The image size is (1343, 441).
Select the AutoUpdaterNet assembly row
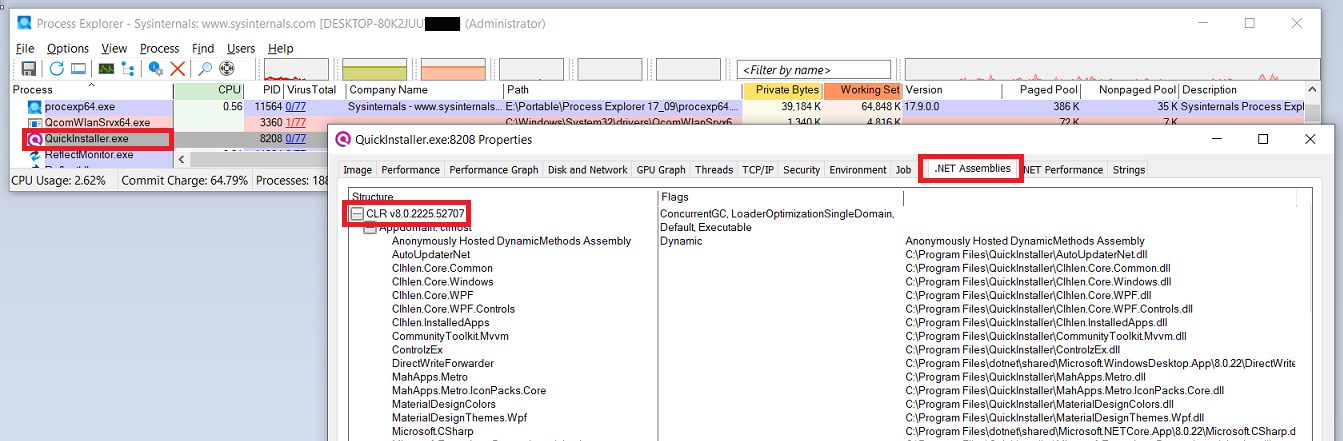tap(430, 254)
